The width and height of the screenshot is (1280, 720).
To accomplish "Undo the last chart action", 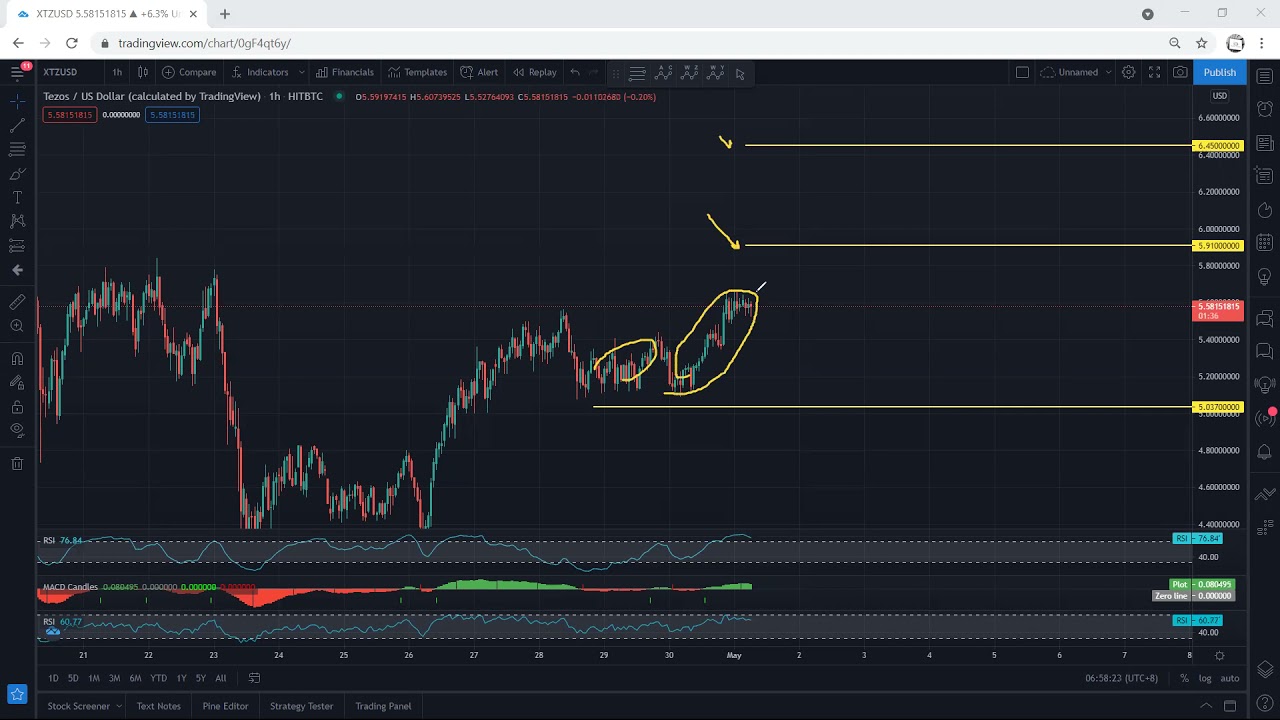I will point(575,72).
